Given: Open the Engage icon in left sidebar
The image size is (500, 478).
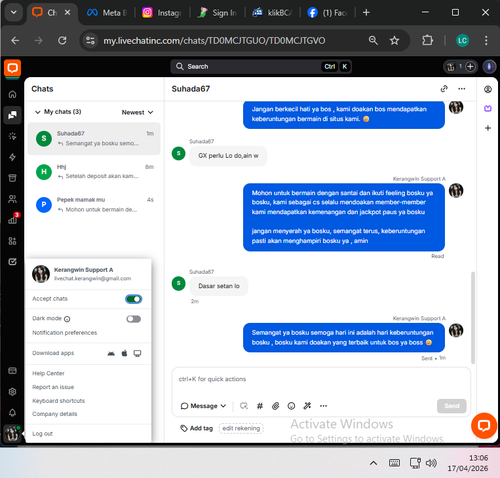Looking at the screenshot, I should 12,136.
